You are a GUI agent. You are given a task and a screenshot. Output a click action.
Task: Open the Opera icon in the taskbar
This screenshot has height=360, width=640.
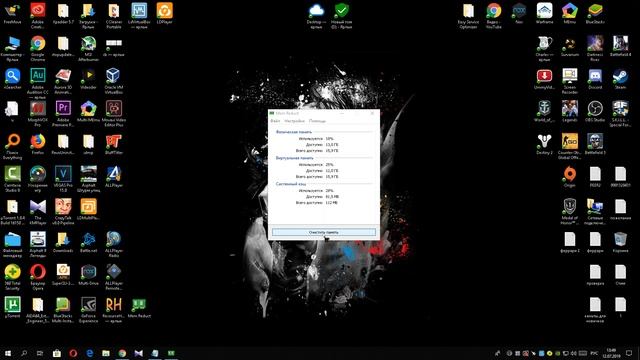pyautogui.click(x=73, y=353)
